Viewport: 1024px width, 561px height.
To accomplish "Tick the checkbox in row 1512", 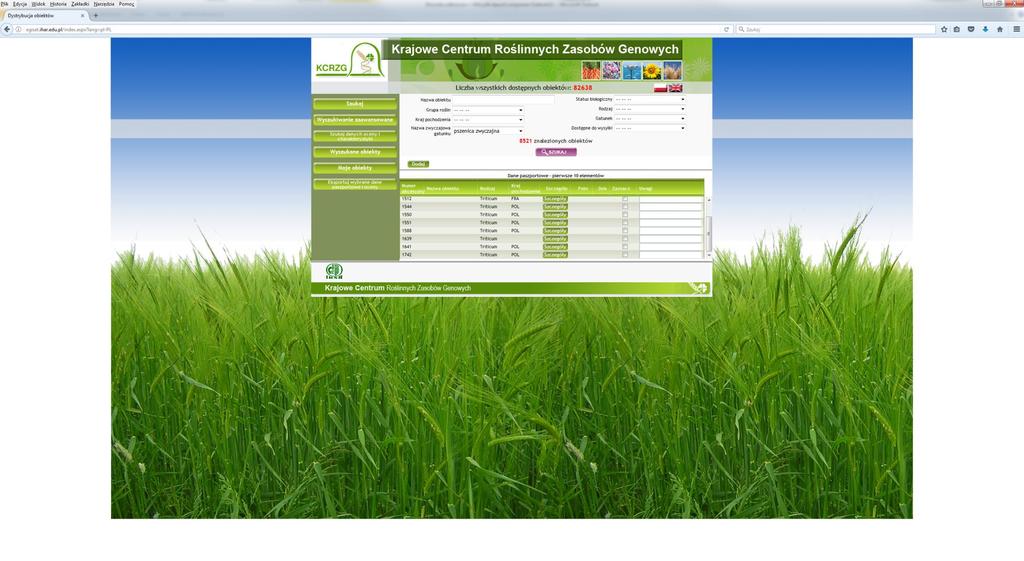I will coord(625,199).
